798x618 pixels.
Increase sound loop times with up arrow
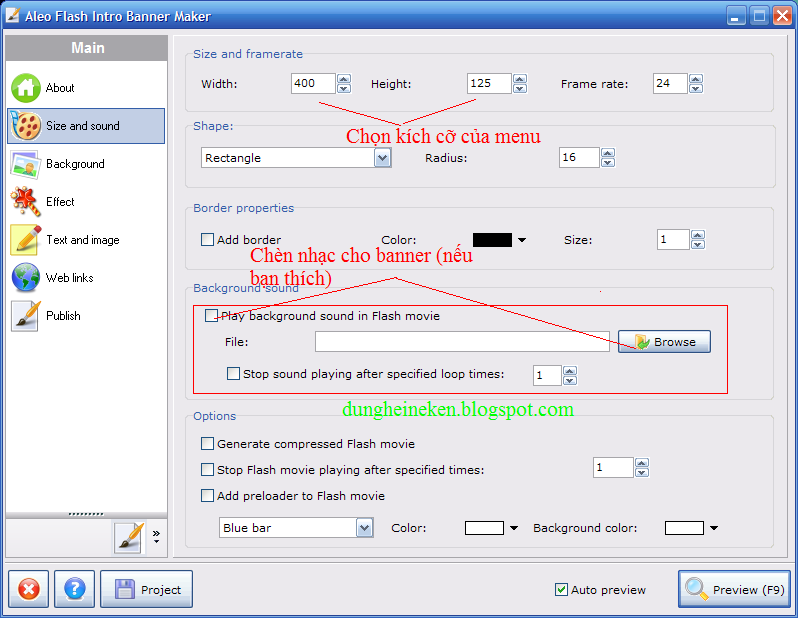pos(569,371)
